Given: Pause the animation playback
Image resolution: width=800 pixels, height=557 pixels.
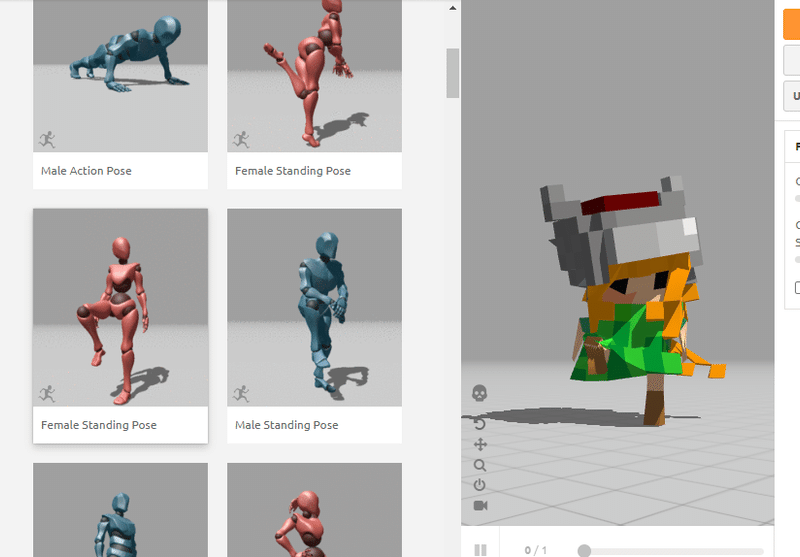Looking at the screenshot, I should pos(481,550).
